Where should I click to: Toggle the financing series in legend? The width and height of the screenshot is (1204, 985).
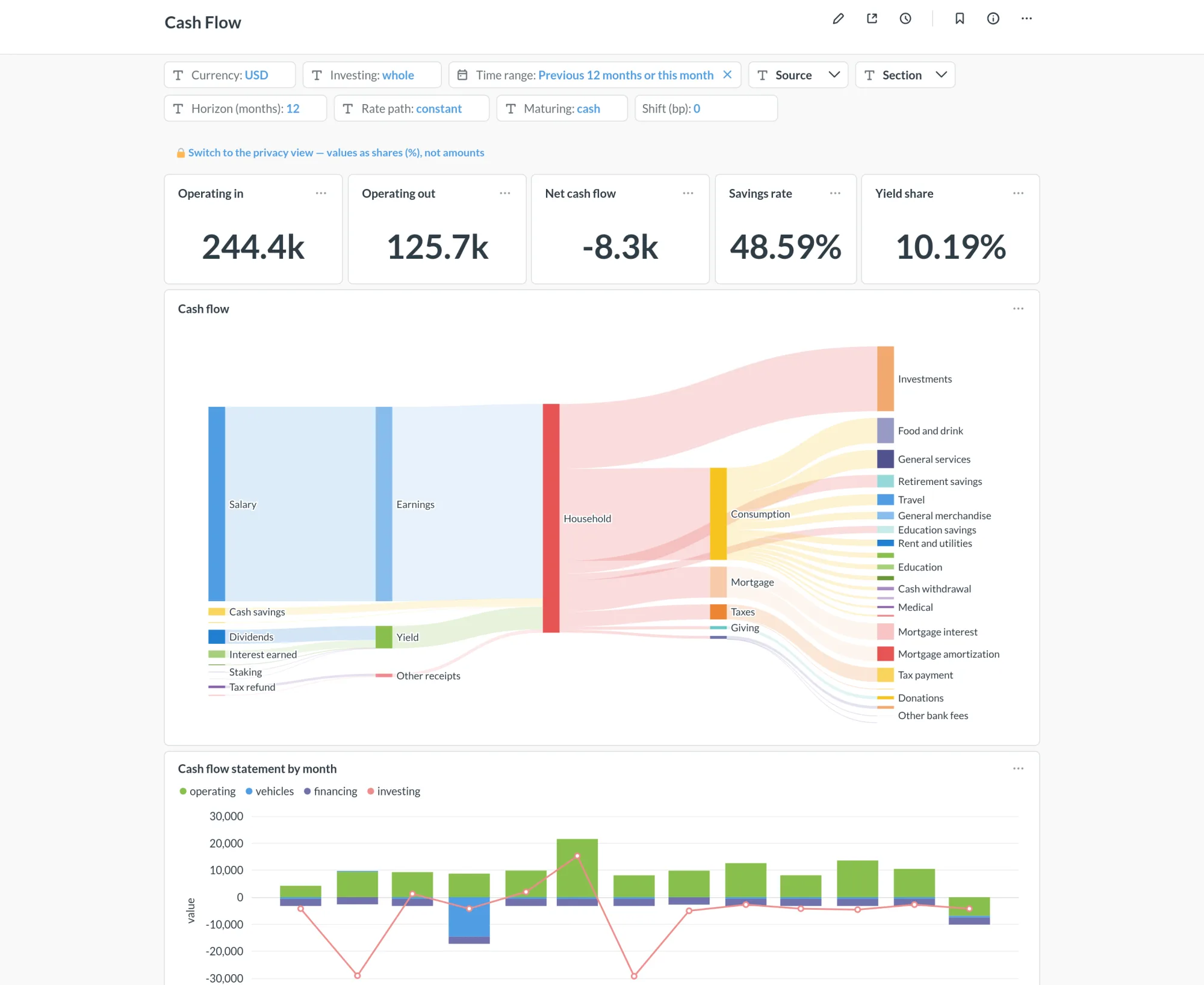tap(330, 791)
